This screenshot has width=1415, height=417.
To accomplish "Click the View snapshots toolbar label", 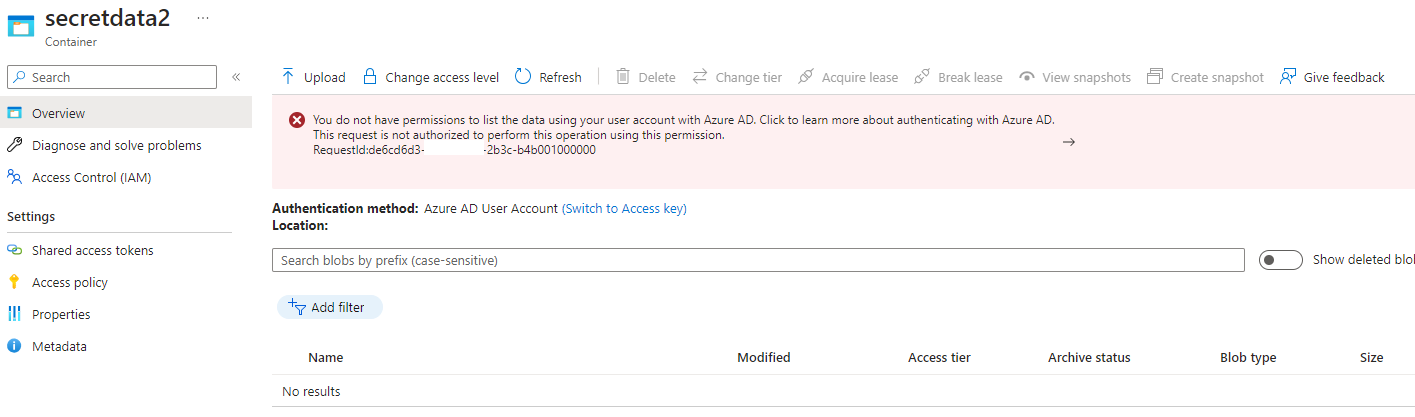I will point(1086,77).
